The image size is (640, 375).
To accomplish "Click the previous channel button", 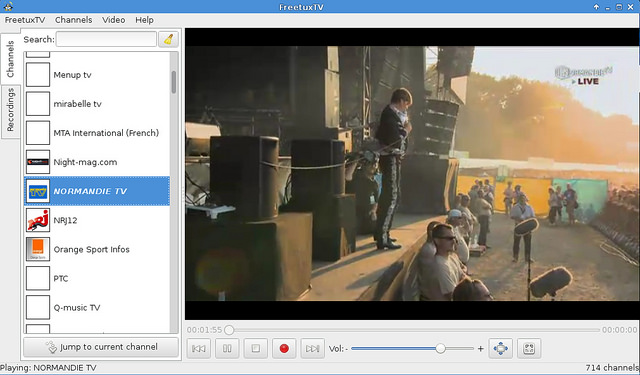I will tap(199, 348).
